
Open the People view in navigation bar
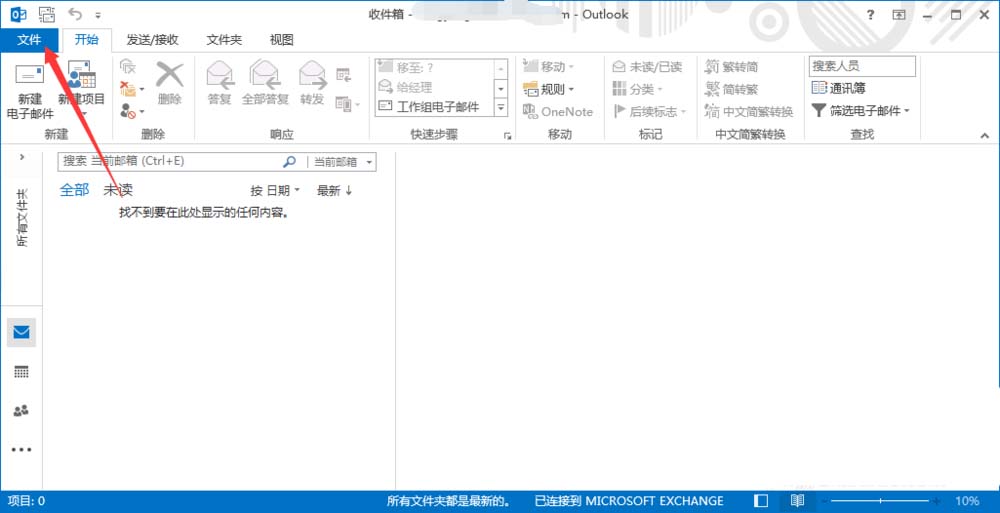pos(21,410)
